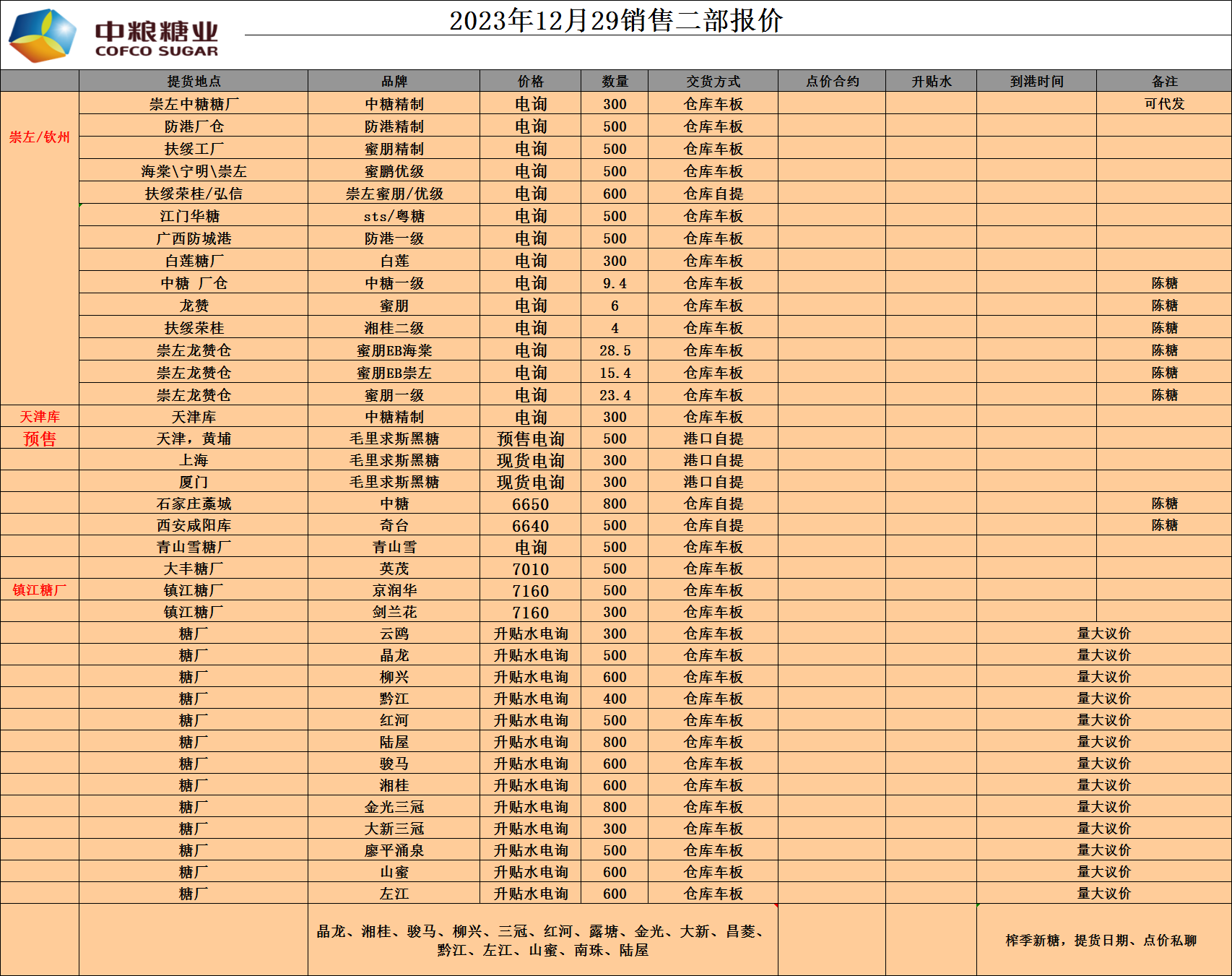
Task: Select the red 崇左/钦州 region label
Action: coord(40,137)
